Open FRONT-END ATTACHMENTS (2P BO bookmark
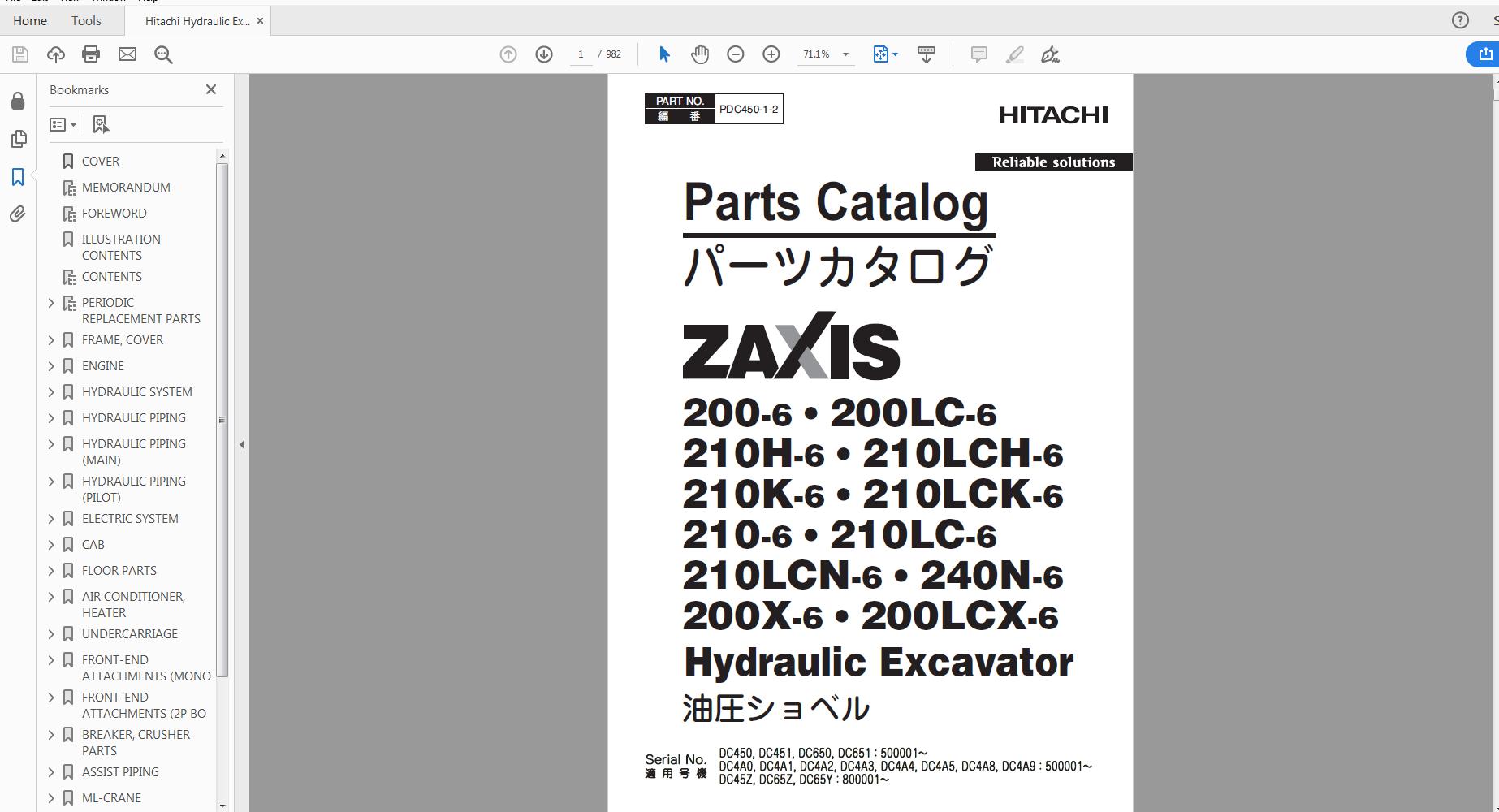Screen dimensions: 1499x812 144,706
